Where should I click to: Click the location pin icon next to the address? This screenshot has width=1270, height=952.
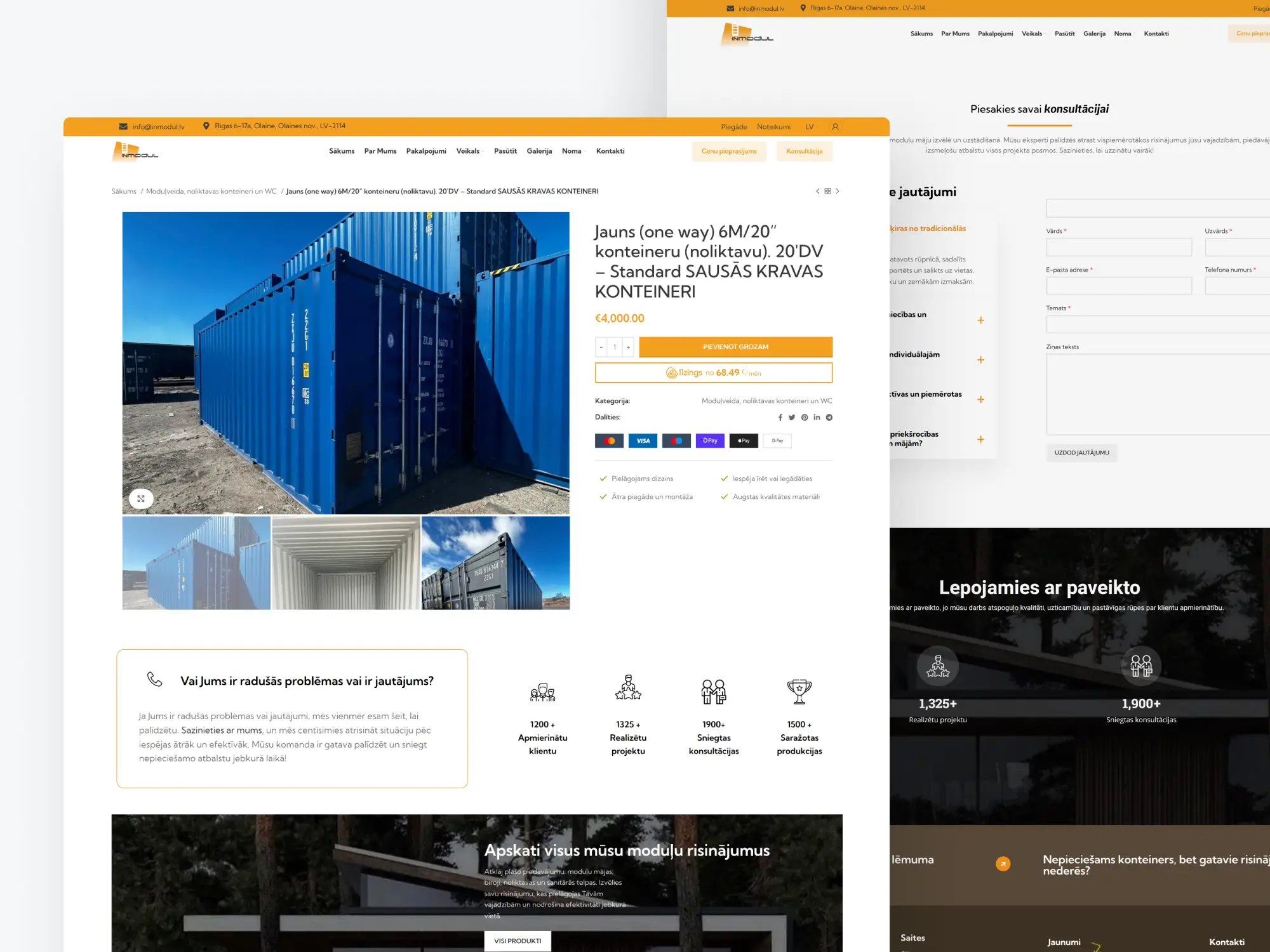206,125
